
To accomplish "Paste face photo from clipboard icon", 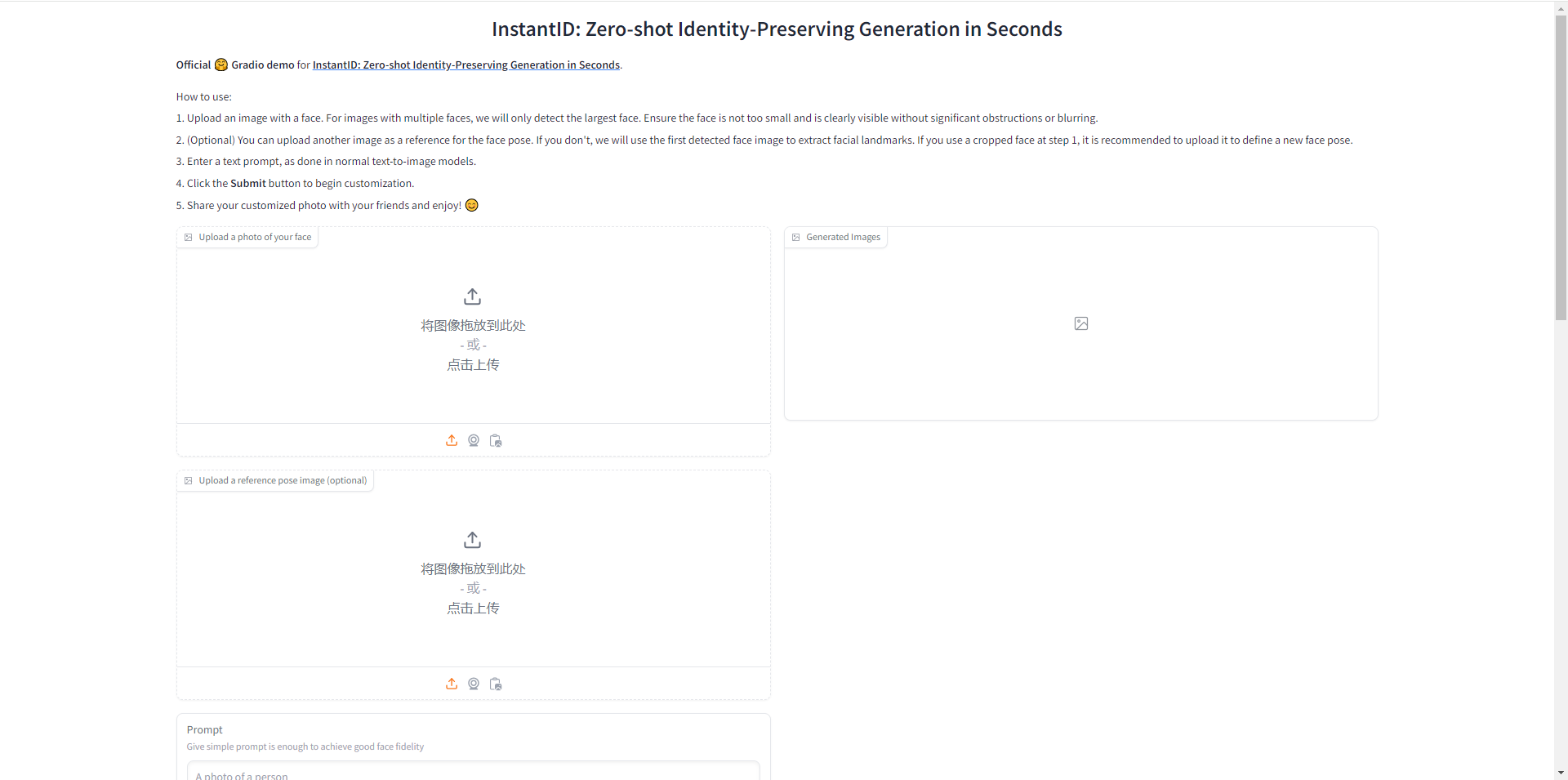I will click(496, 440).
